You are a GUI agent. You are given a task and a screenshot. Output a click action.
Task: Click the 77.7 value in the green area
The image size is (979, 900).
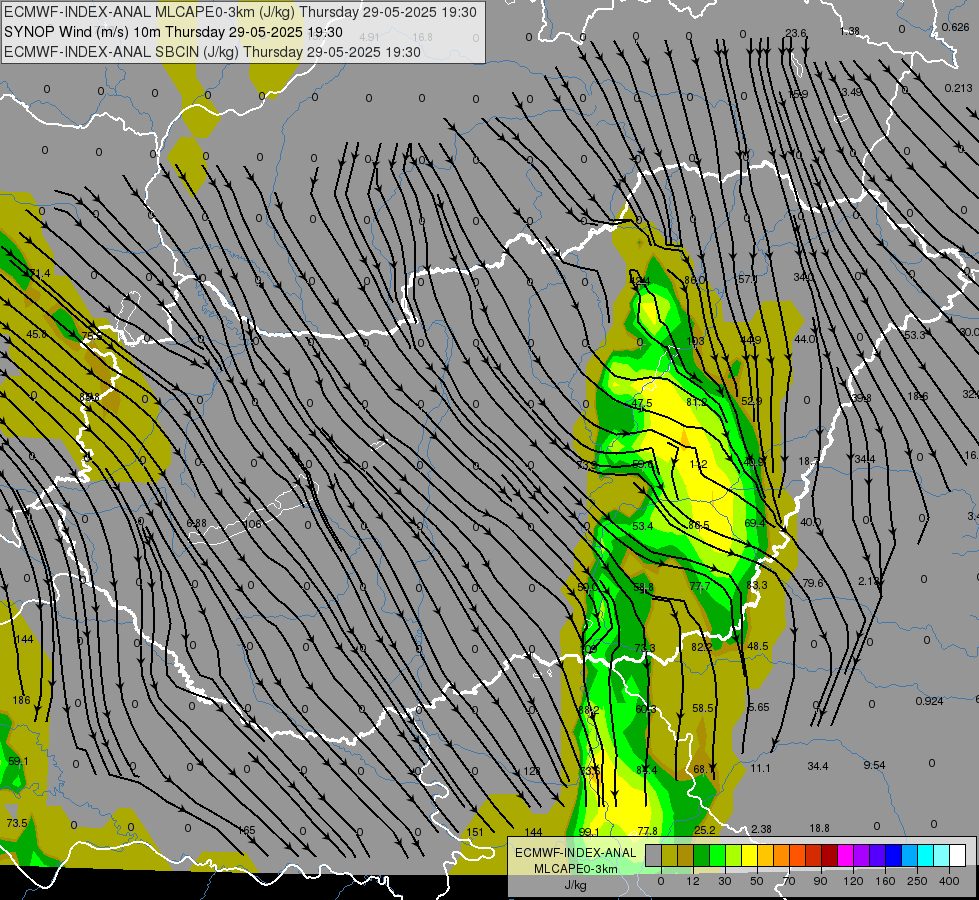pos(700,586)
